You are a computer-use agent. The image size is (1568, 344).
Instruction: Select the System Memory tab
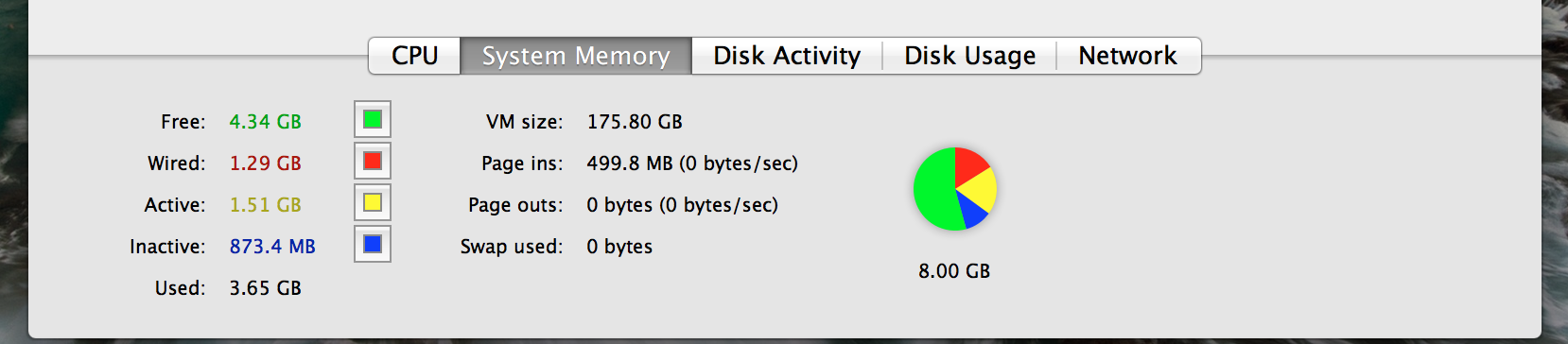(x=576, y=56)
